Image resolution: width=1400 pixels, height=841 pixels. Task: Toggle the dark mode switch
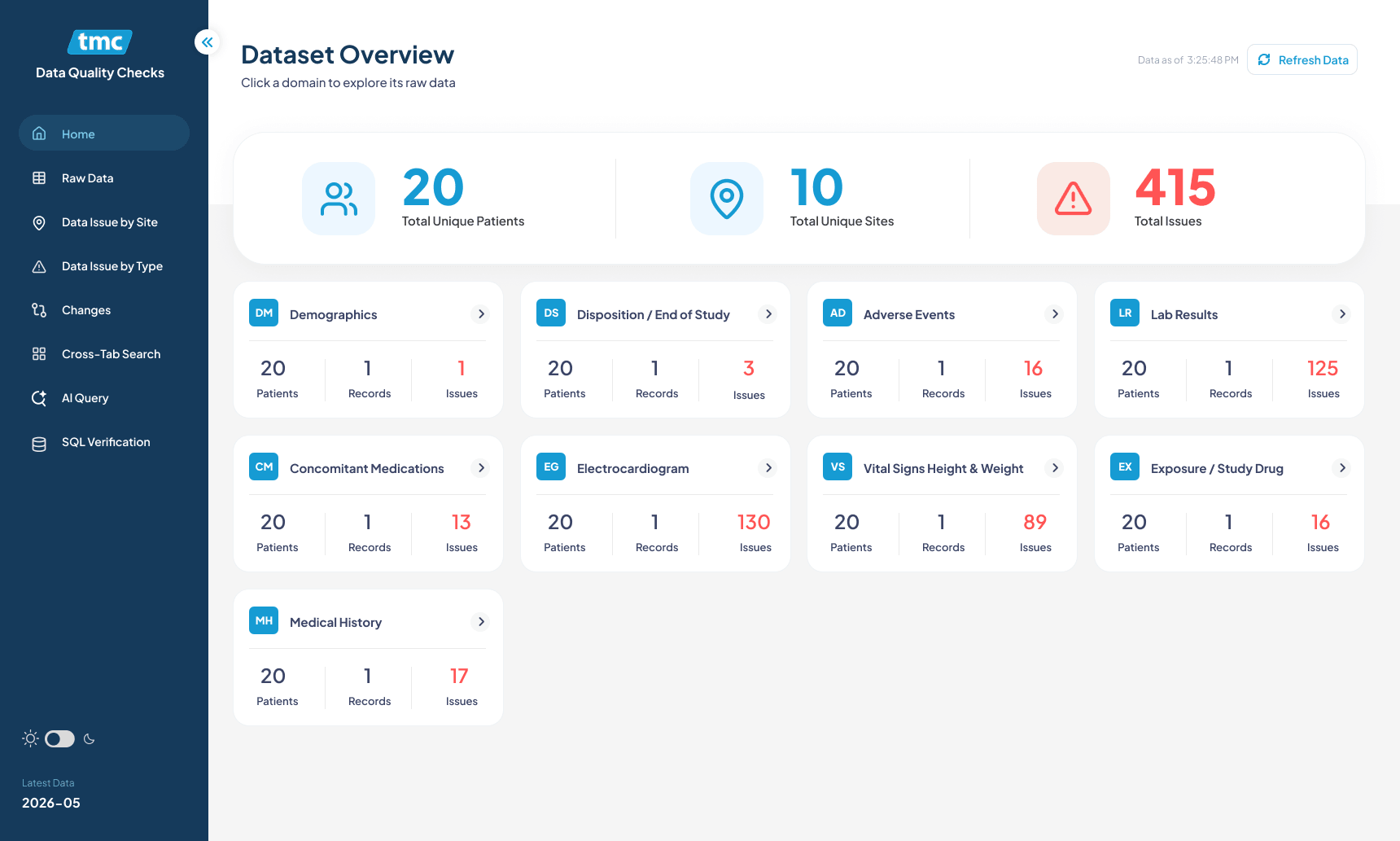coord(59,738)
